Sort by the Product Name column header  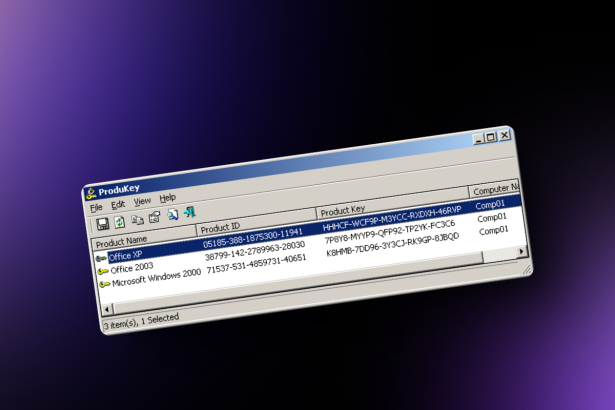pyautogui.click(x=122, y=240)
